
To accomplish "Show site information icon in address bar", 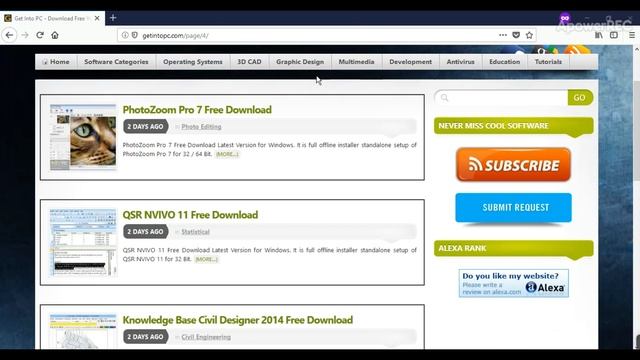I will [125, 36].
